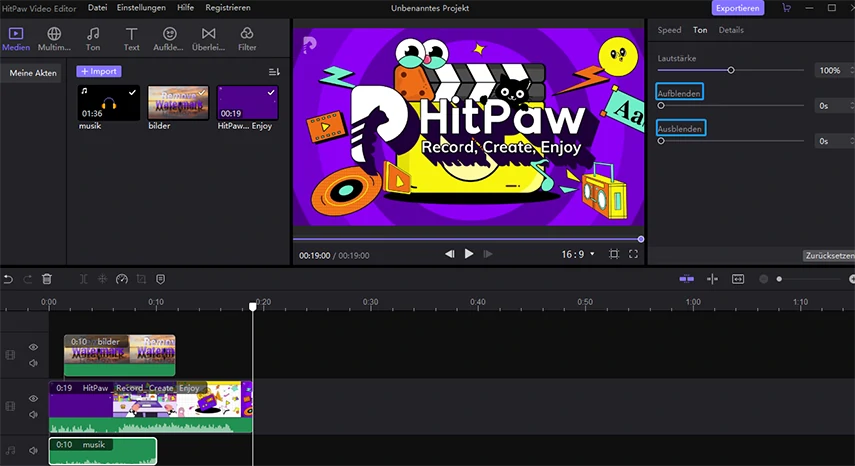
Task: Click the Import button
Action: [99, 71]
